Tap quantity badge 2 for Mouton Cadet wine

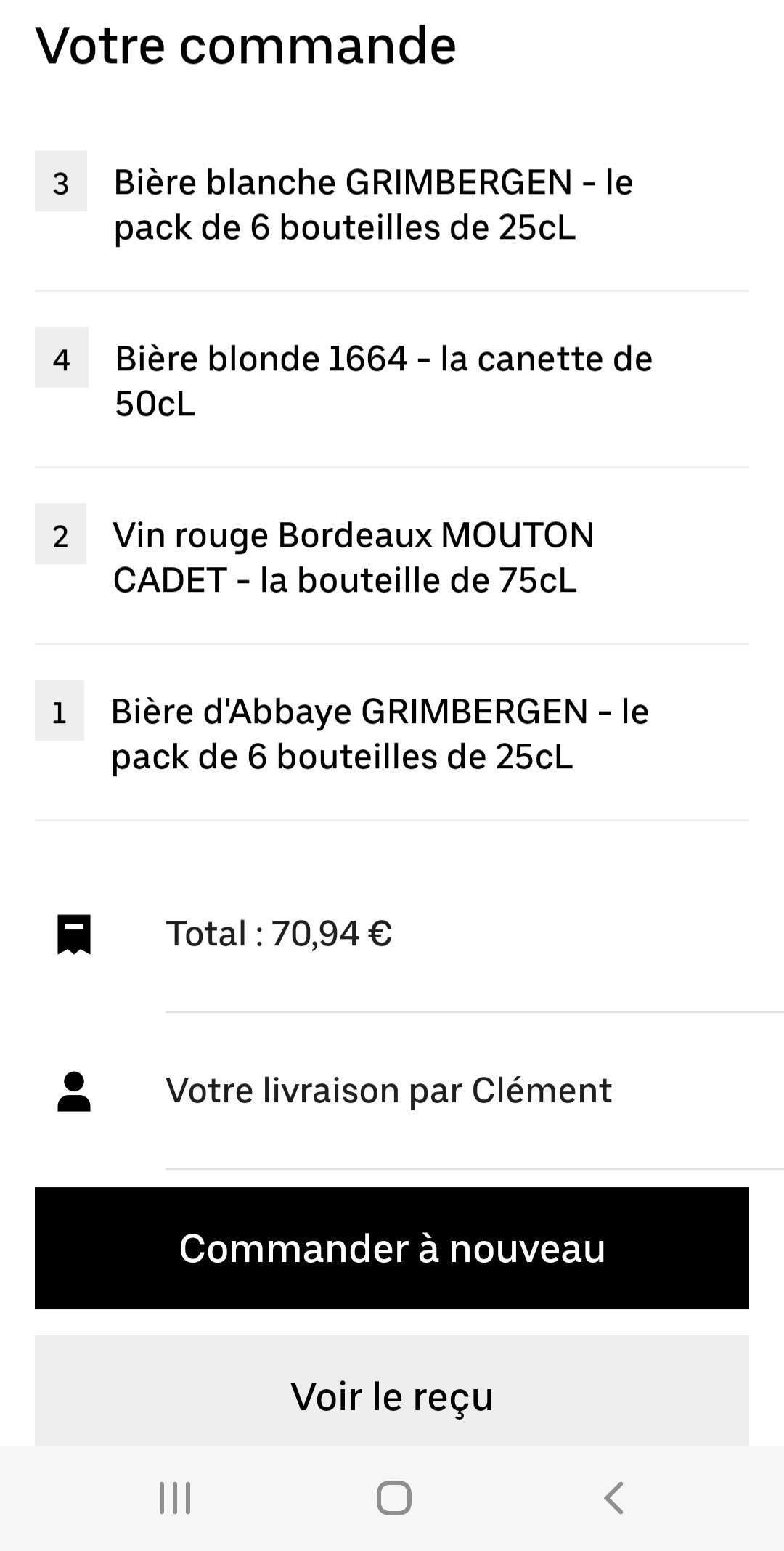[60, 534]
